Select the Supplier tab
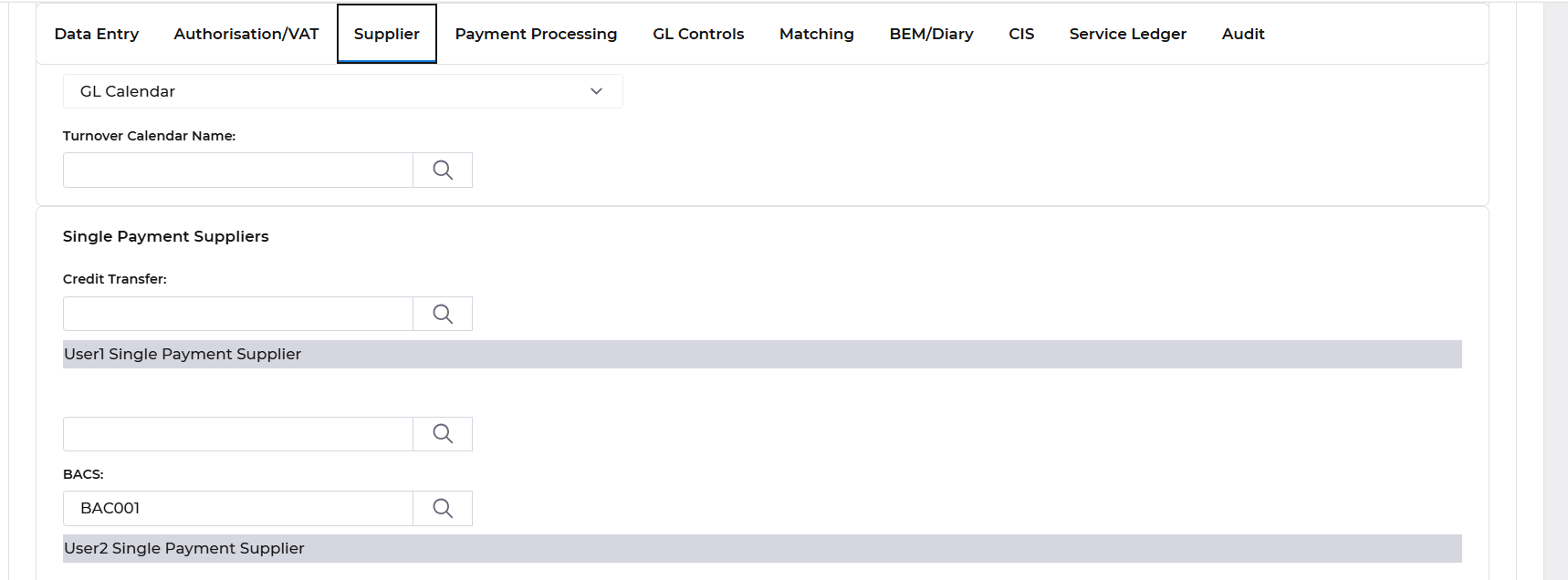This screenshot has height=580, width=1568. point(387,34)
